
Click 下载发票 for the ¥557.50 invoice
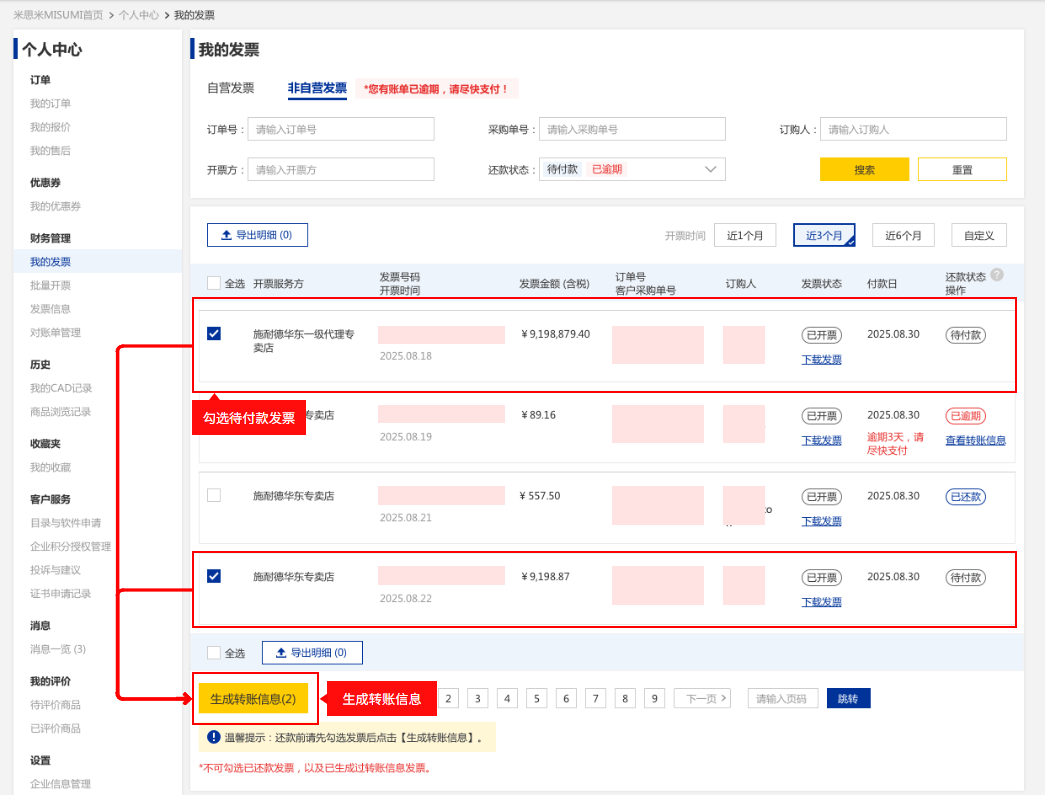821,521
